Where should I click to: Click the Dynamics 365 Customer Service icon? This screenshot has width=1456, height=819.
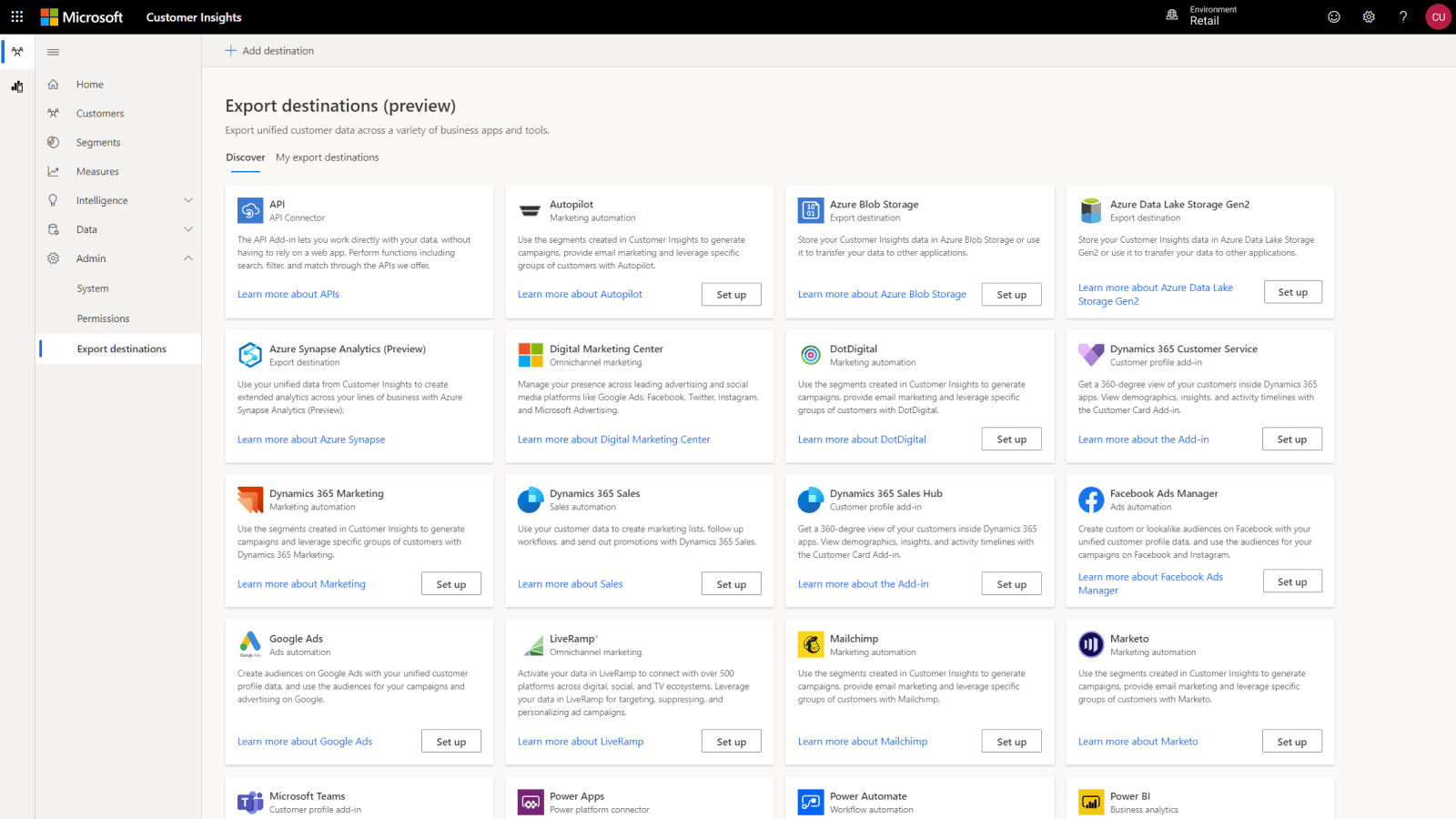click(1091, 355)
